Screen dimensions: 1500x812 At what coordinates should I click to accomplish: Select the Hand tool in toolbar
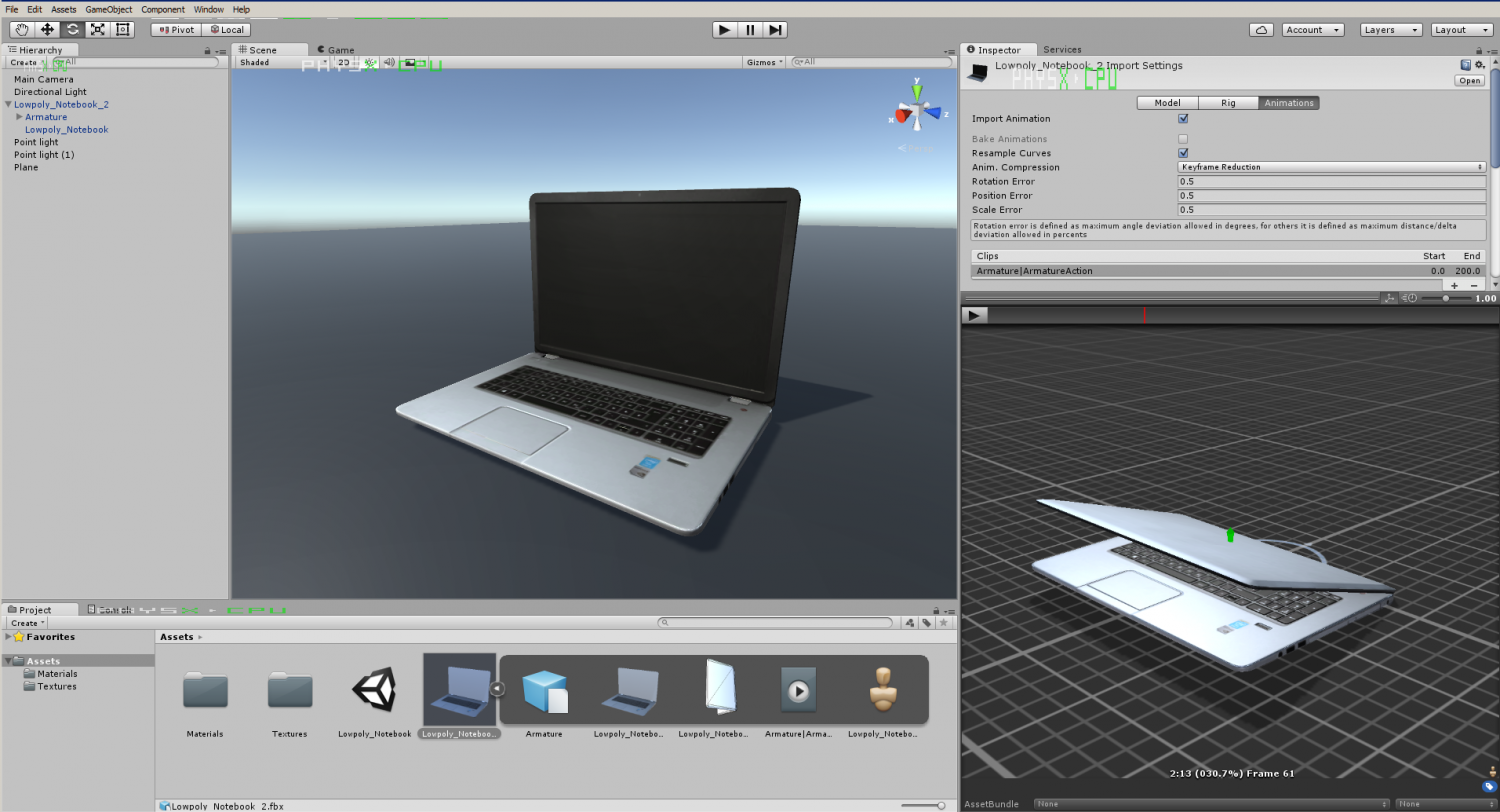coord(22,30)
